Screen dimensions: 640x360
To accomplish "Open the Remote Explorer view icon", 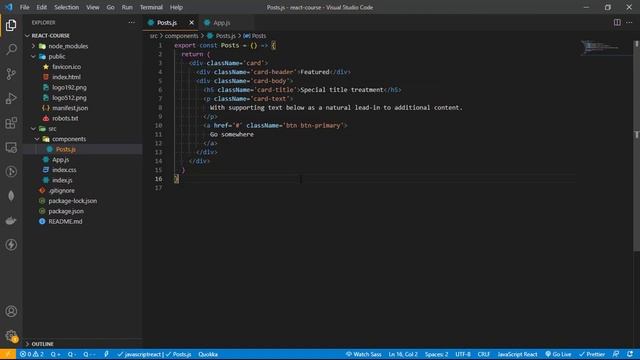I will pyautogui.click(x=11, y=147).
